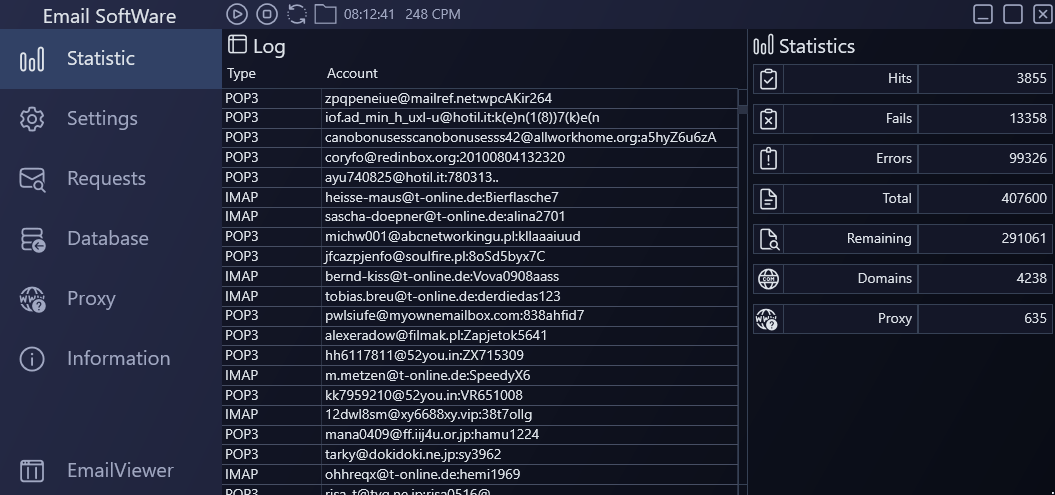Click the circular refresh arrows icon
Viewport: 1055px width, 495px height.
pos(297,14)
